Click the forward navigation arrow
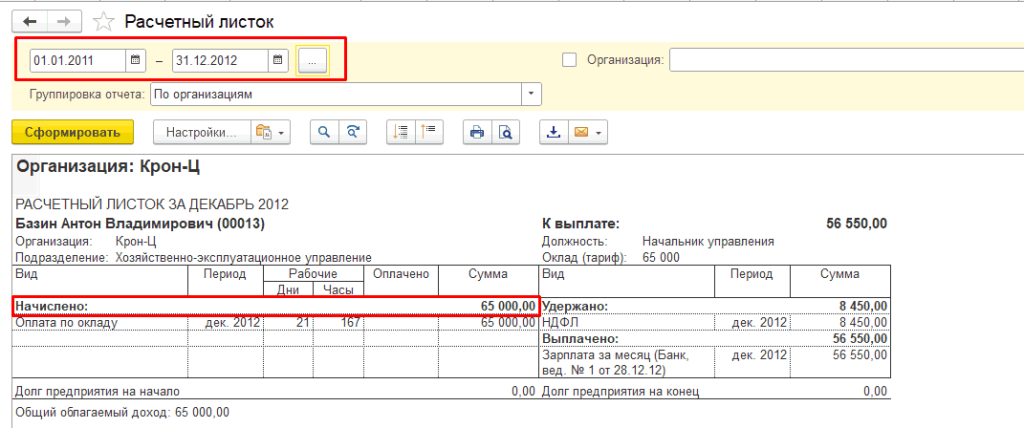Viewport: 1024px width, 428px height. (x=64, y=21)
